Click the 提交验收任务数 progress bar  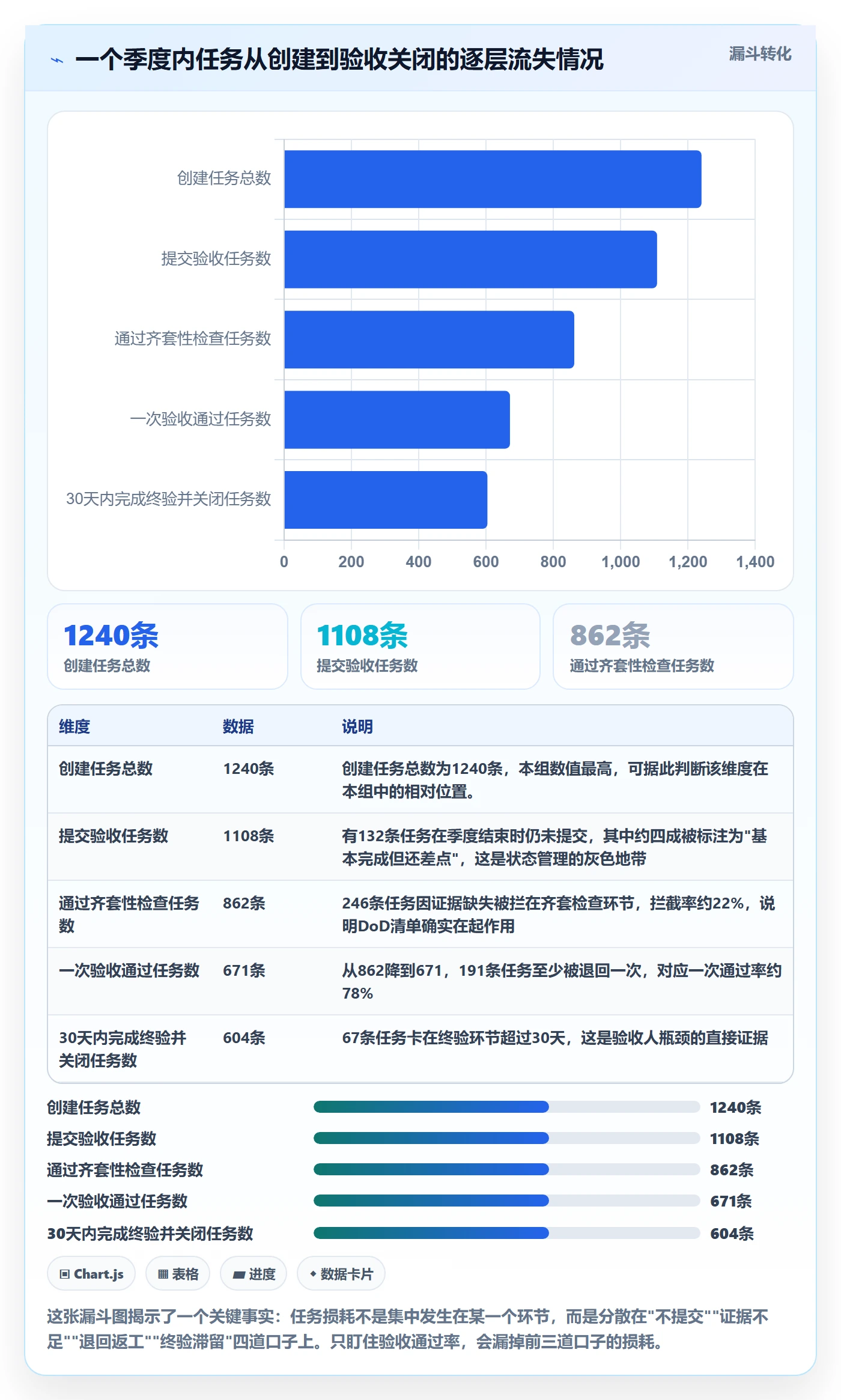[x=507, y=1138]
